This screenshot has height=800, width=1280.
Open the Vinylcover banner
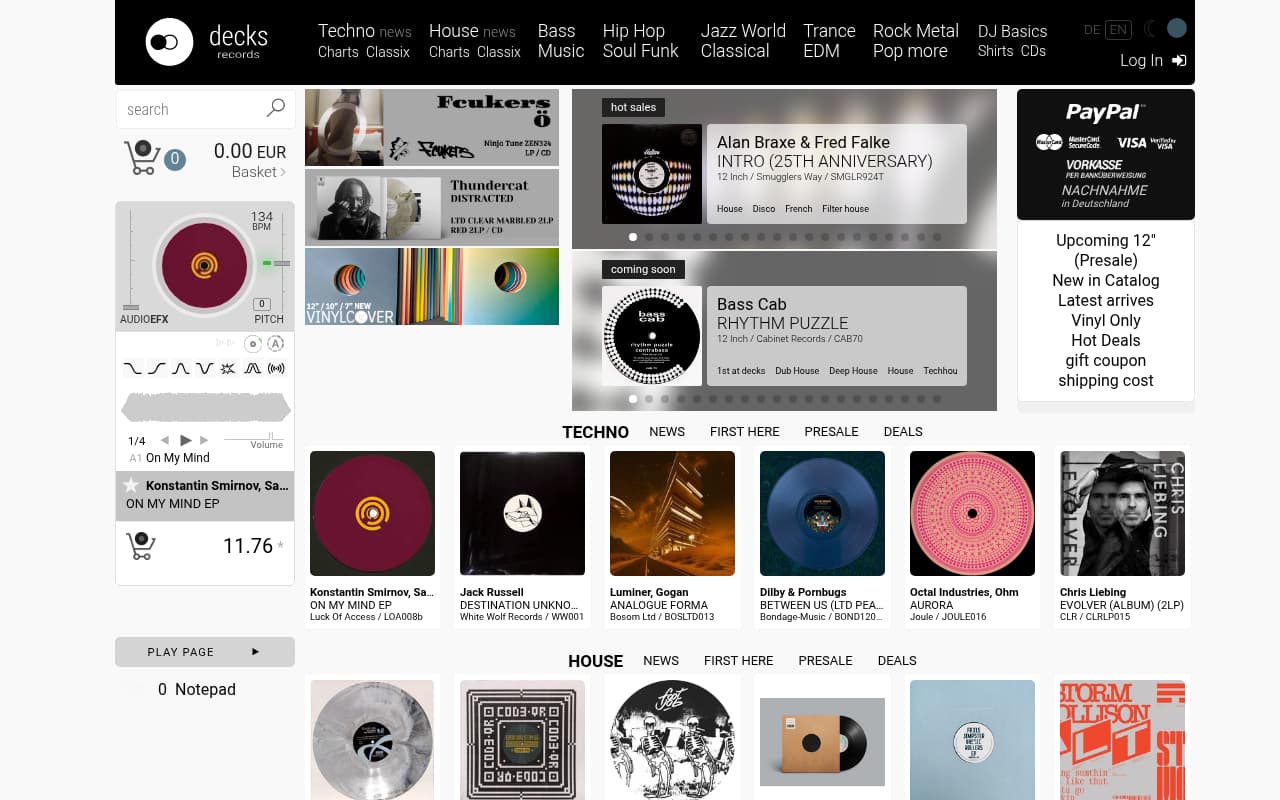(432, 286)
